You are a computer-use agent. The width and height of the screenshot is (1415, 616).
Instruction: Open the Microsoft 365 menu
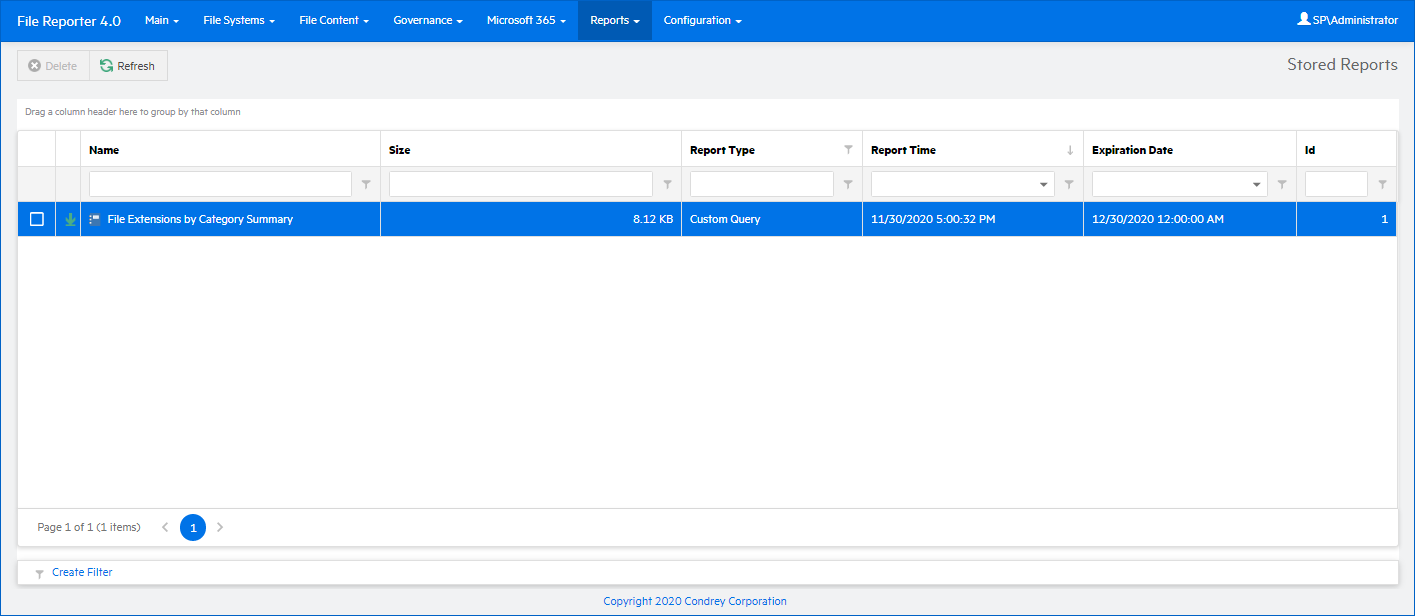pos(526,20)
